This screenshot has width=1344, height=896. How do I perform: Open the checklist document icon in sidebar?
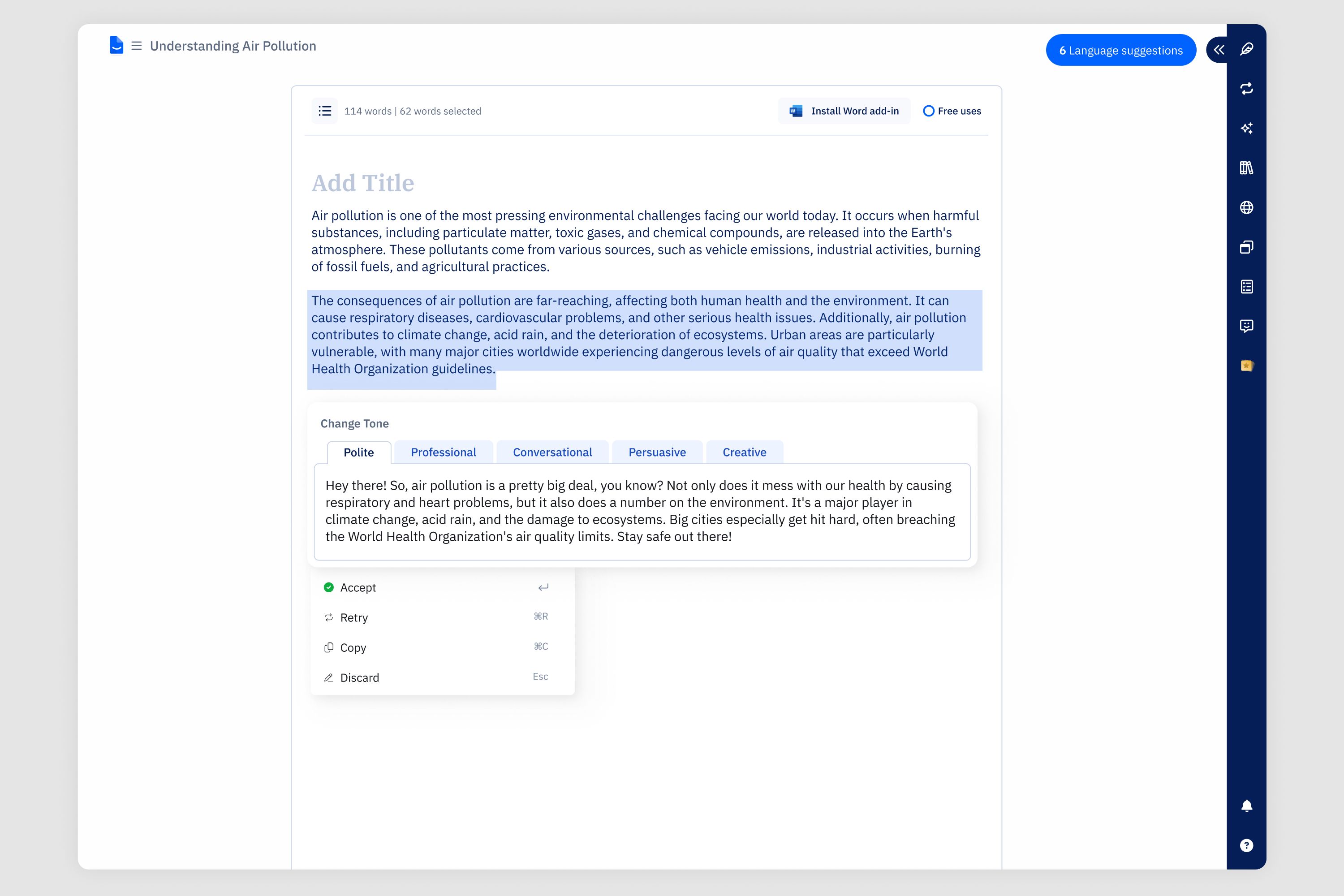(1246, 286)
